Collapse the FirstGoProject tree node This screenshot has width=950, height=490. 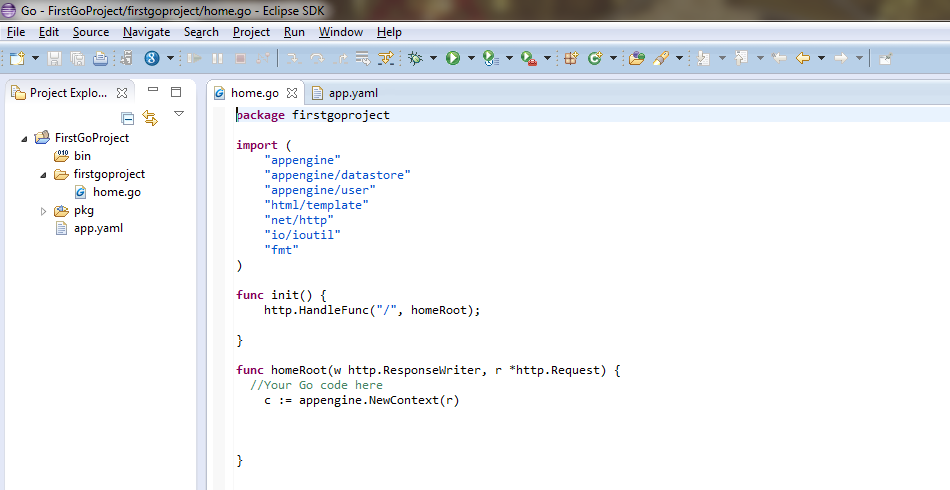tap(24, 139)
